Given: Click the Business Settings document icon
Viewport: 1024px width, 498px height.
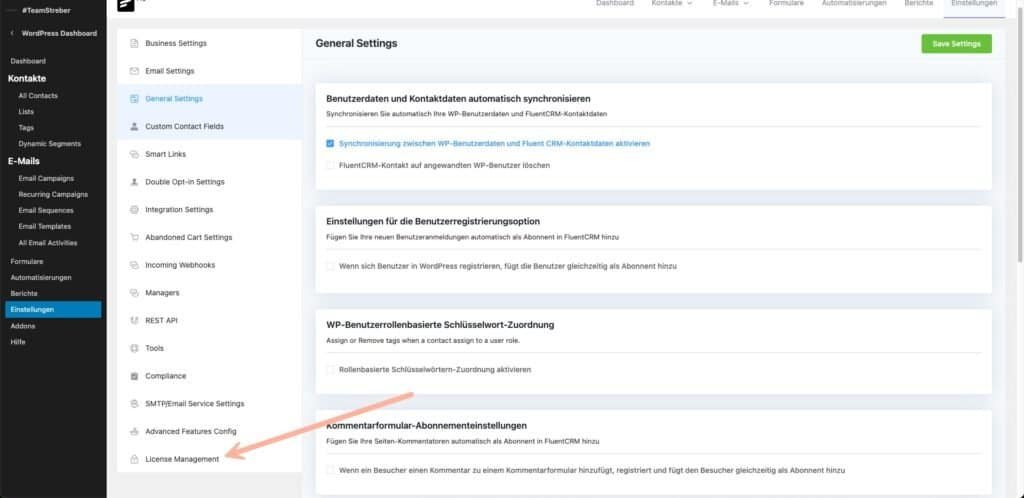Looking at the screenshot, I should [135, 44].
